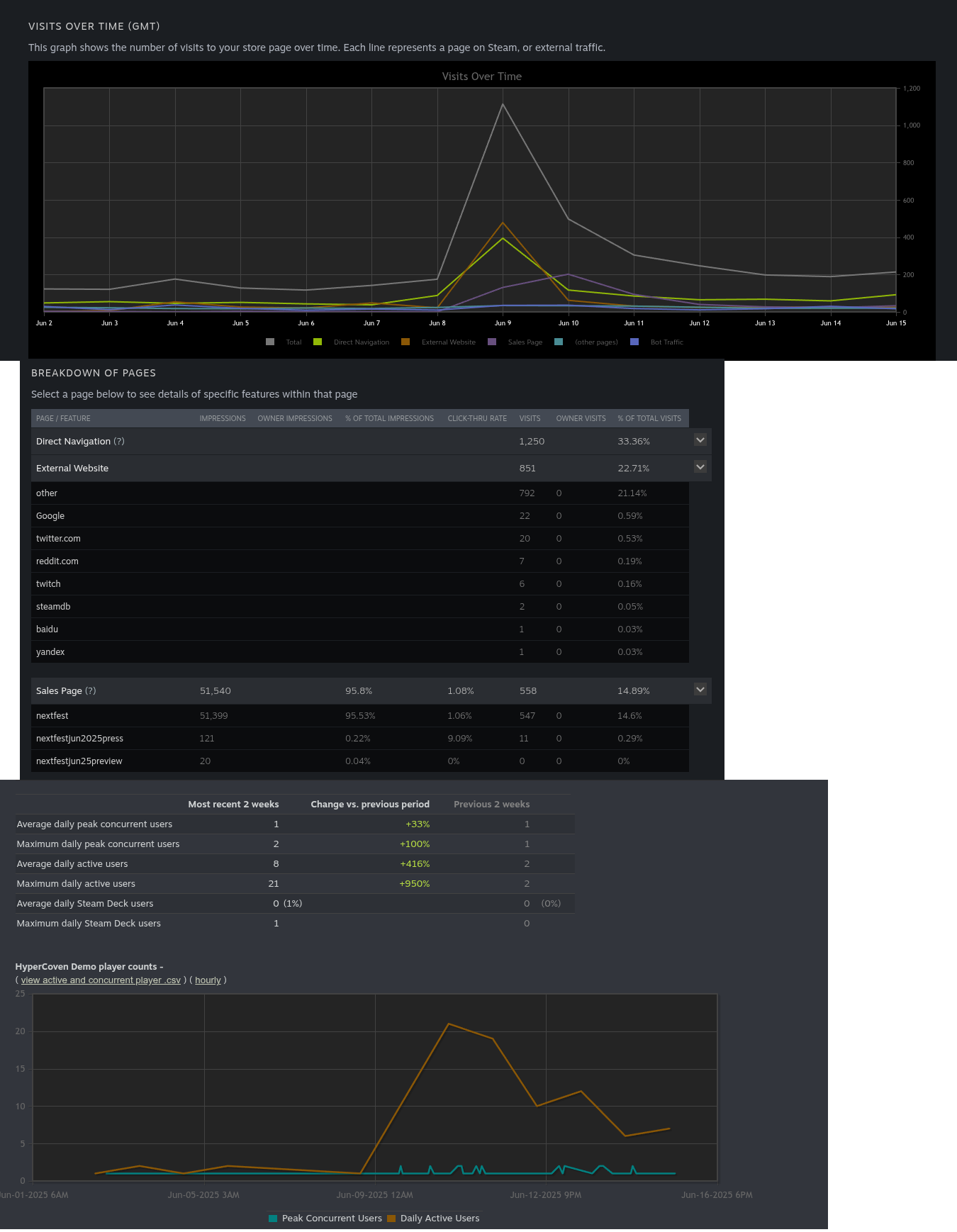The image size is (957, 1232).
Task: Toggle the Total series legend swatch
Action: point(270,342)
